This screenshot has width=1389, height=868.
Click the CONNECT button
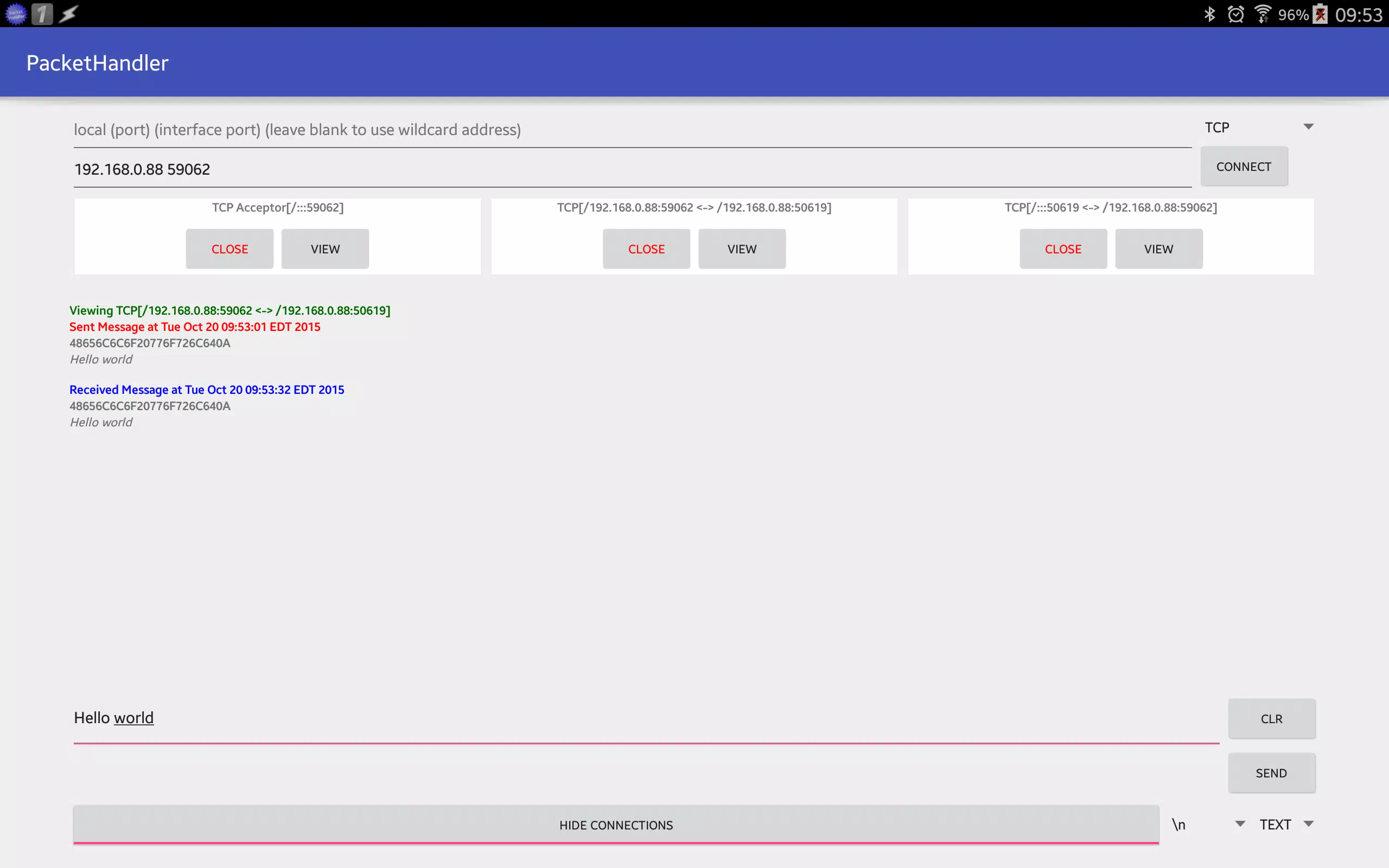1244,167
